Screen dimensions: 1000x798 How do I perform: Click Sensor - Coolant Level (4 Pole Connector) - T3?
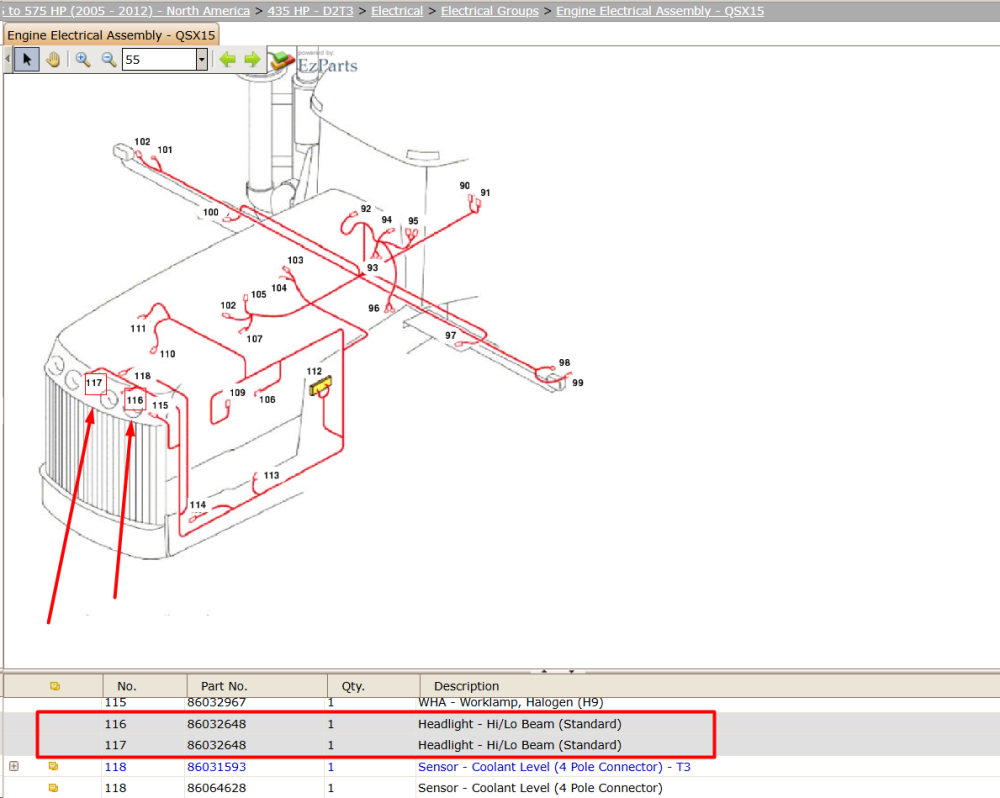point(554,767)
